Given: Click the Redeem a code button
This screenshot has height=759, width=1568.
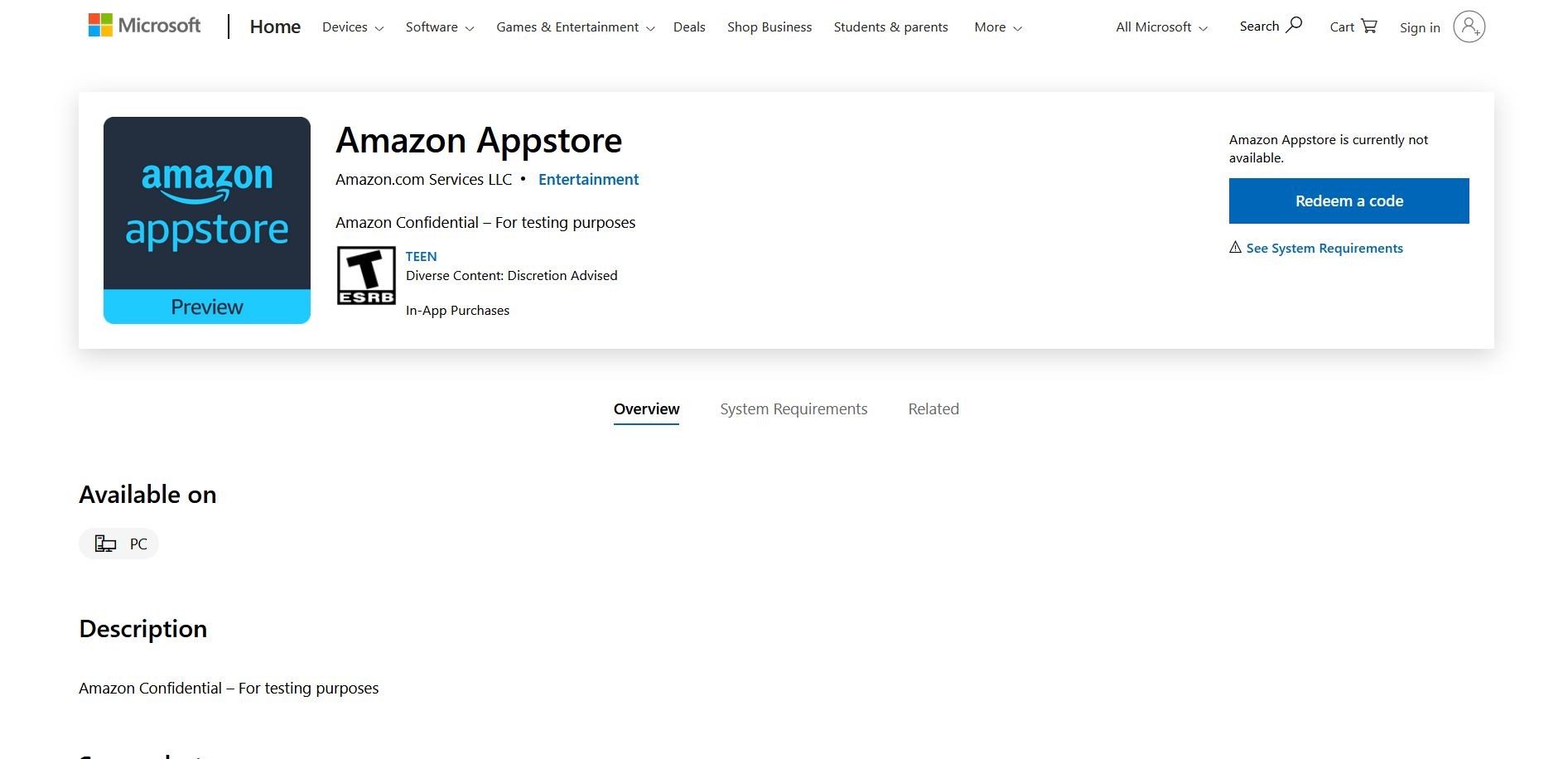Looking at the screenshot, I should [1348, 201].
